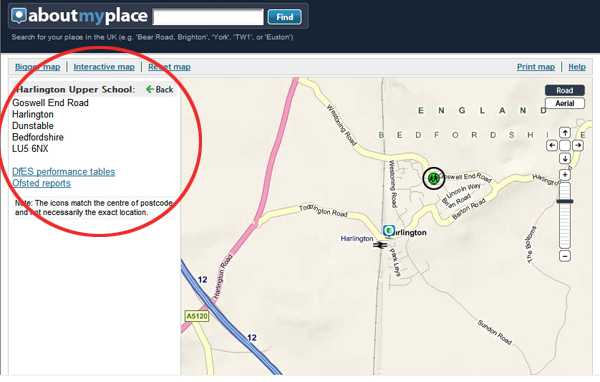Zoom in with the plus button
Image resolution: width=600 pixels, height=382 pixels.
pyautogui.click(x=565, y=175)
